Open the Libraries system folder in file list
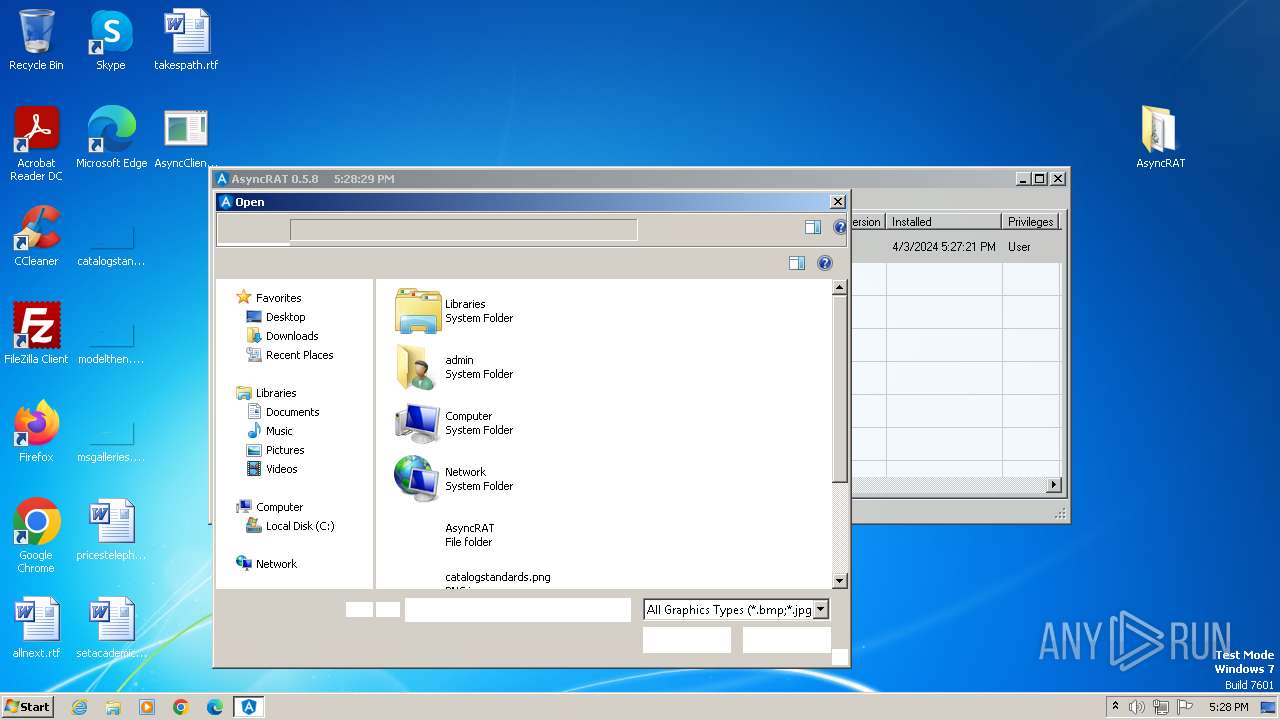1280x720 pixels. [455, 310]
